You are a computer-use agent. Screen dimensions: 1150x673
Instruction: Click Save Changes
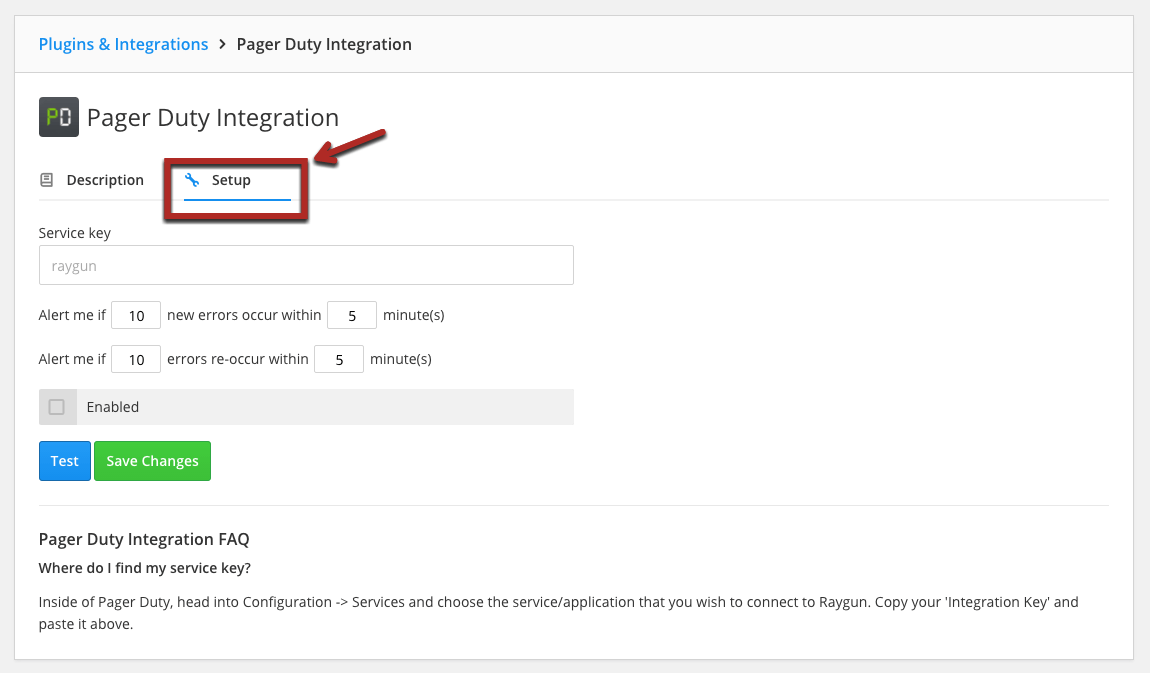pos(152,460)
